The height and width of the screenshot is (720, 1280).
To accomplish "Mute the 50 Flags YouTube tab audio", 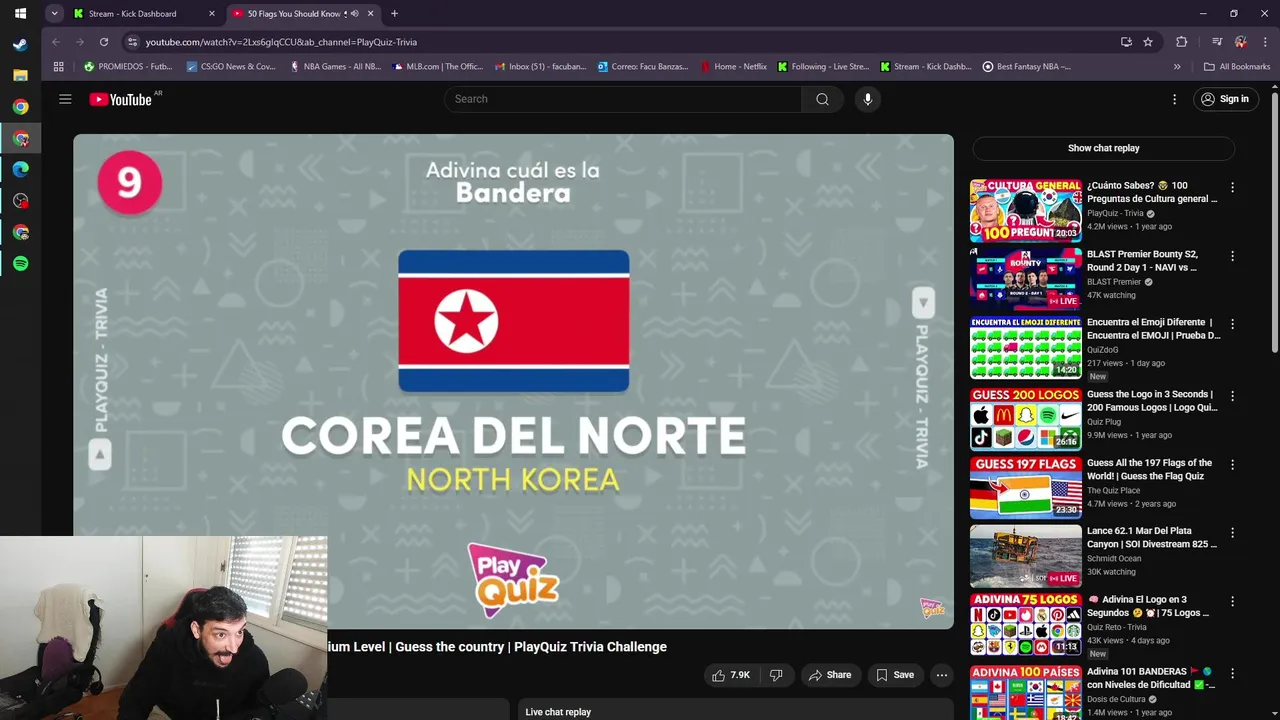I will (x=355, y=14).
